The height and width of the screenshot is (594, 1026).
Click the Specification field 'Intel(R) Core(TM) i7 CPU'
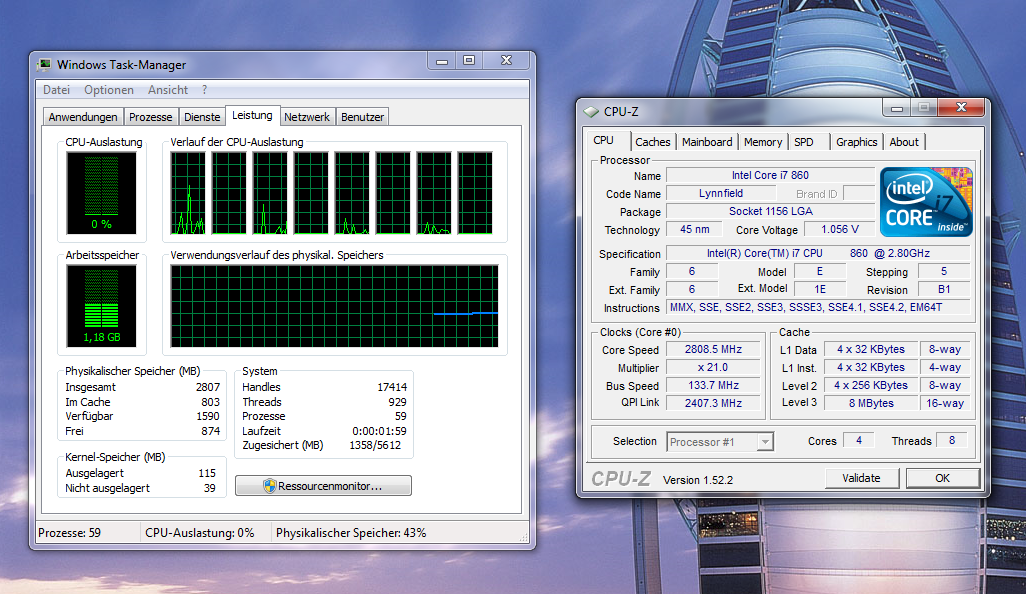818,253
